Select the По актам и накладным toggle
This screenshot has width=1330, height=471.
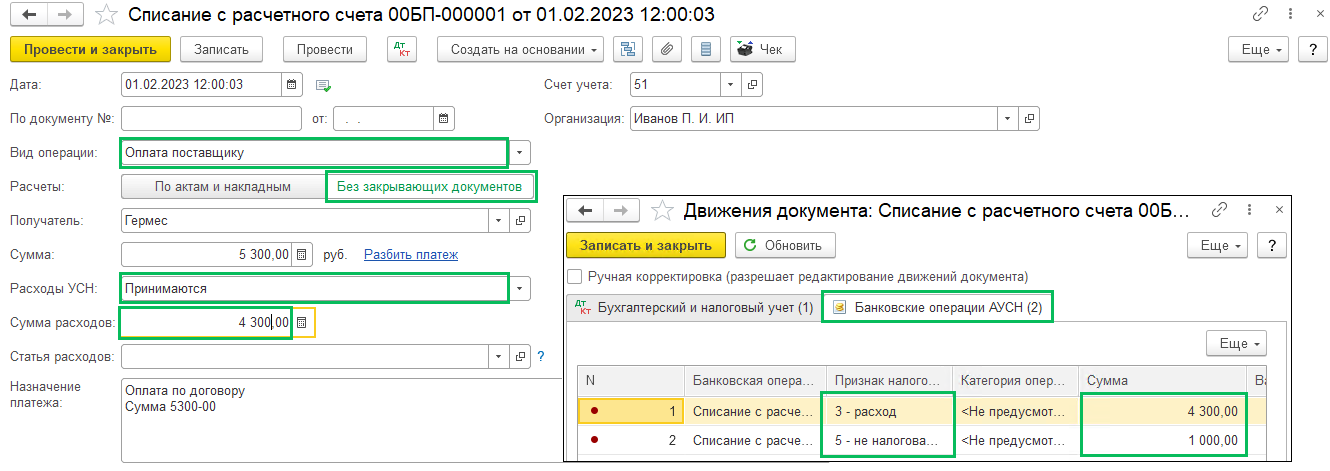pos(222,186)
